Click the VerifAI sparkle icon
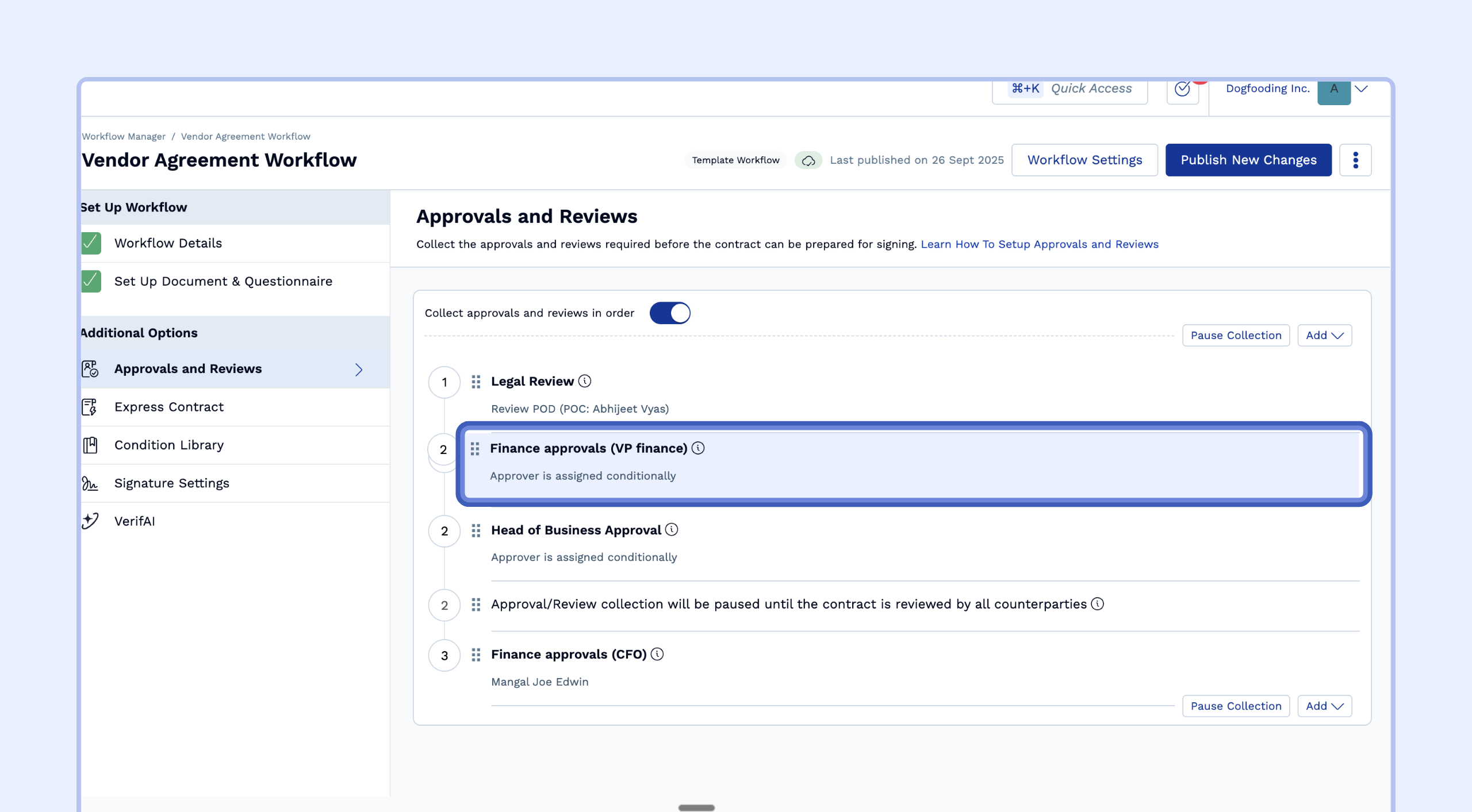1472x812 pixels. pyautogui.click(x=90, y=521)
